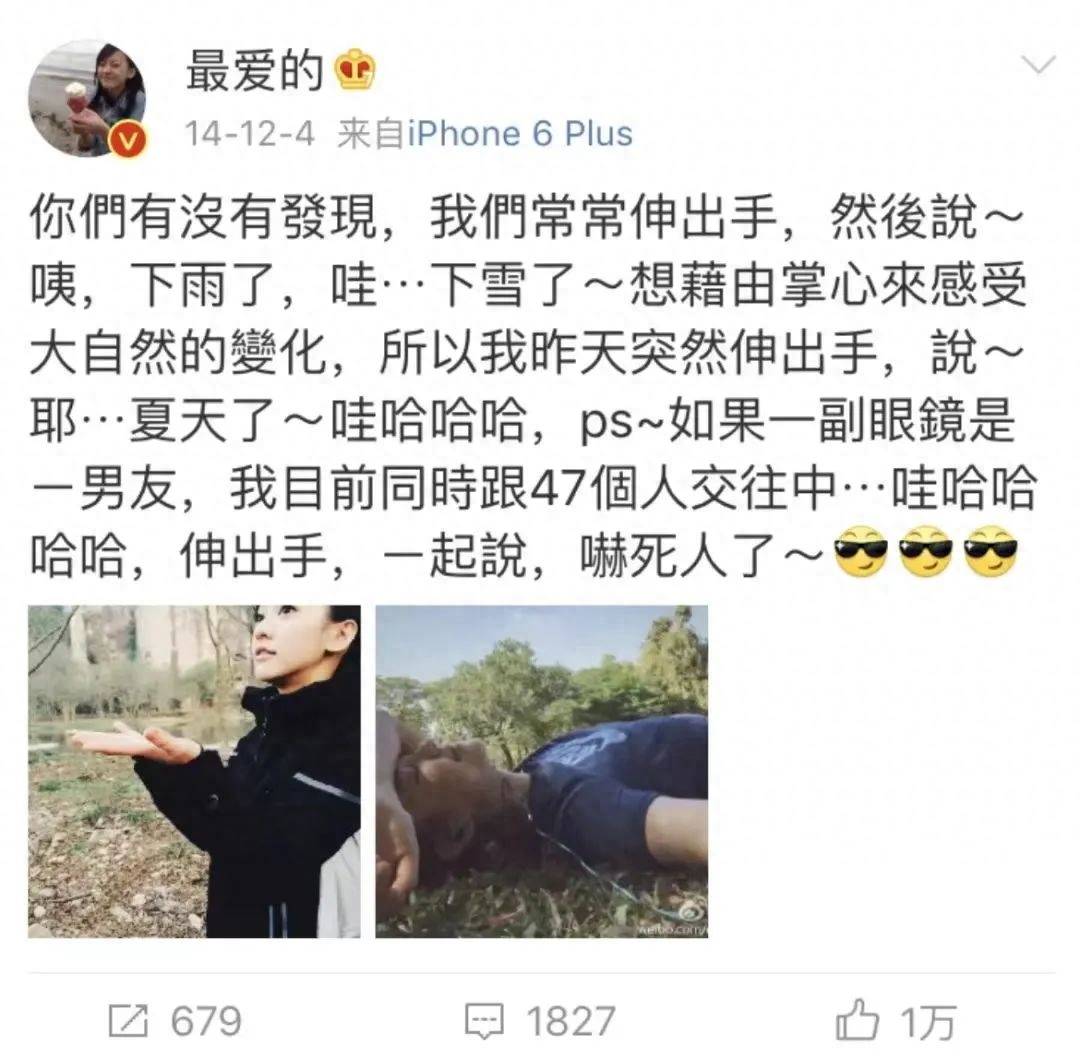Tap the middle sunglasses emoji
The width and height of the screenshot is (1080, 1058).
926,551
